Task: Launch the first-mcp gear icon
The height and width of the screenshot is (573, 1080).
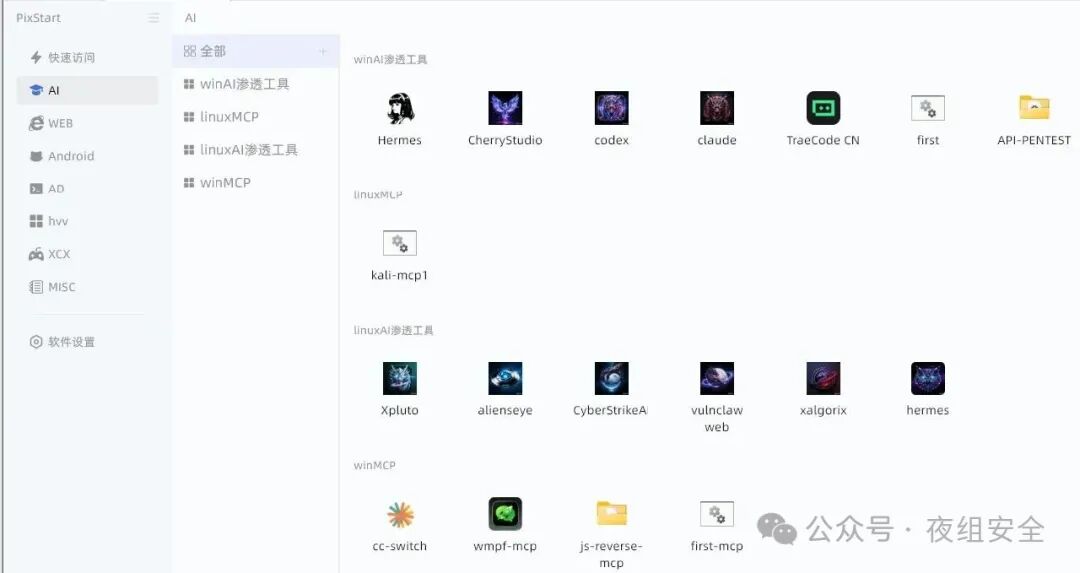Action: (716, 514)
